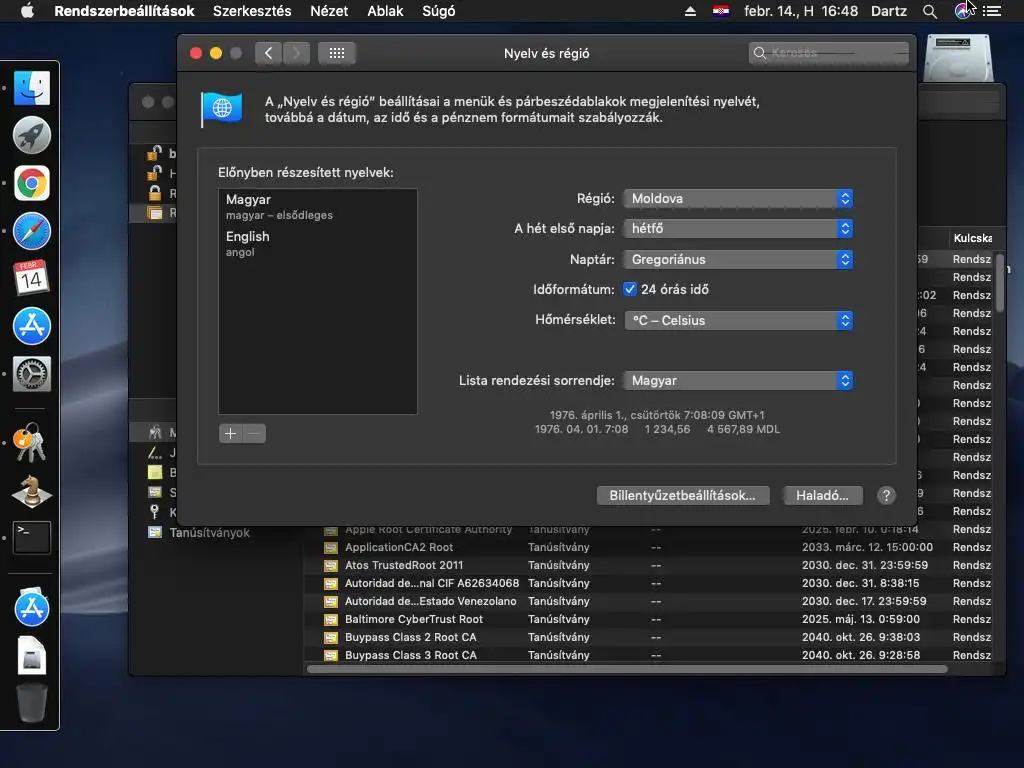Open Keychain Access keys icon in Dock
1024x768 pixels.
(29, 443)
